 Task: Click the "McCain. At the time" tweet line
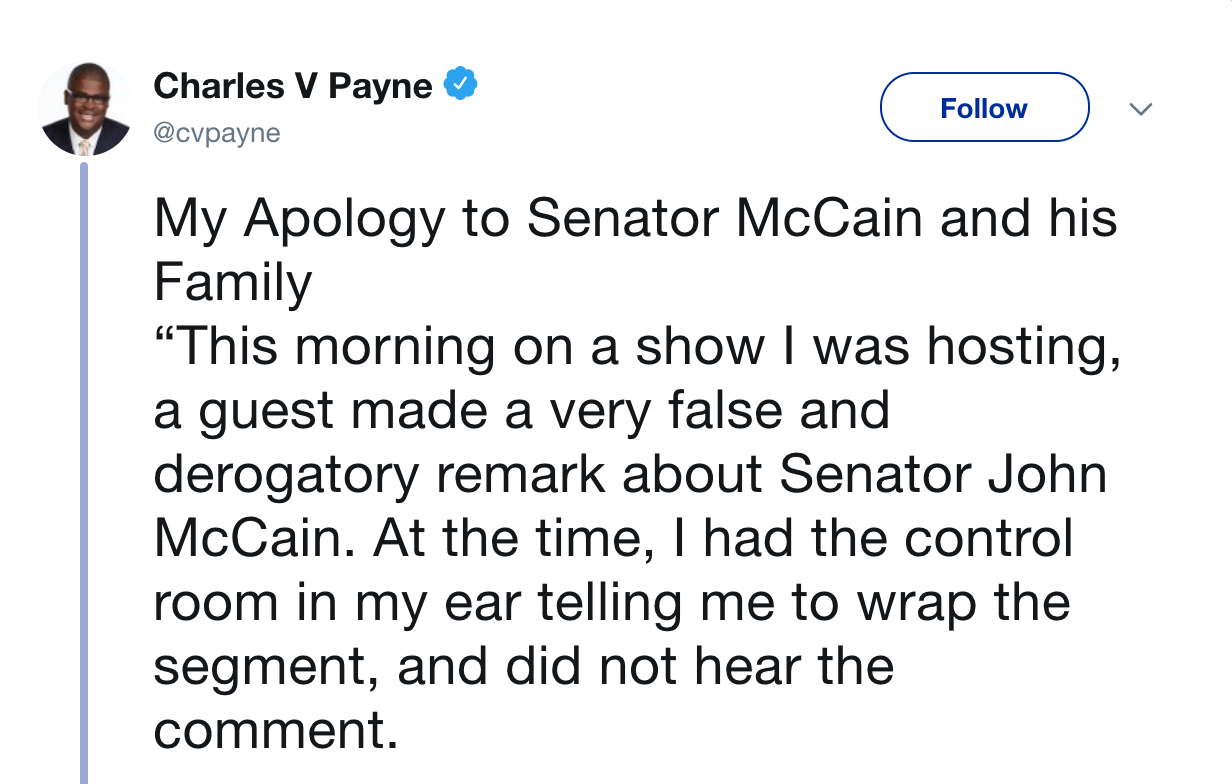(x=613, y=539)
